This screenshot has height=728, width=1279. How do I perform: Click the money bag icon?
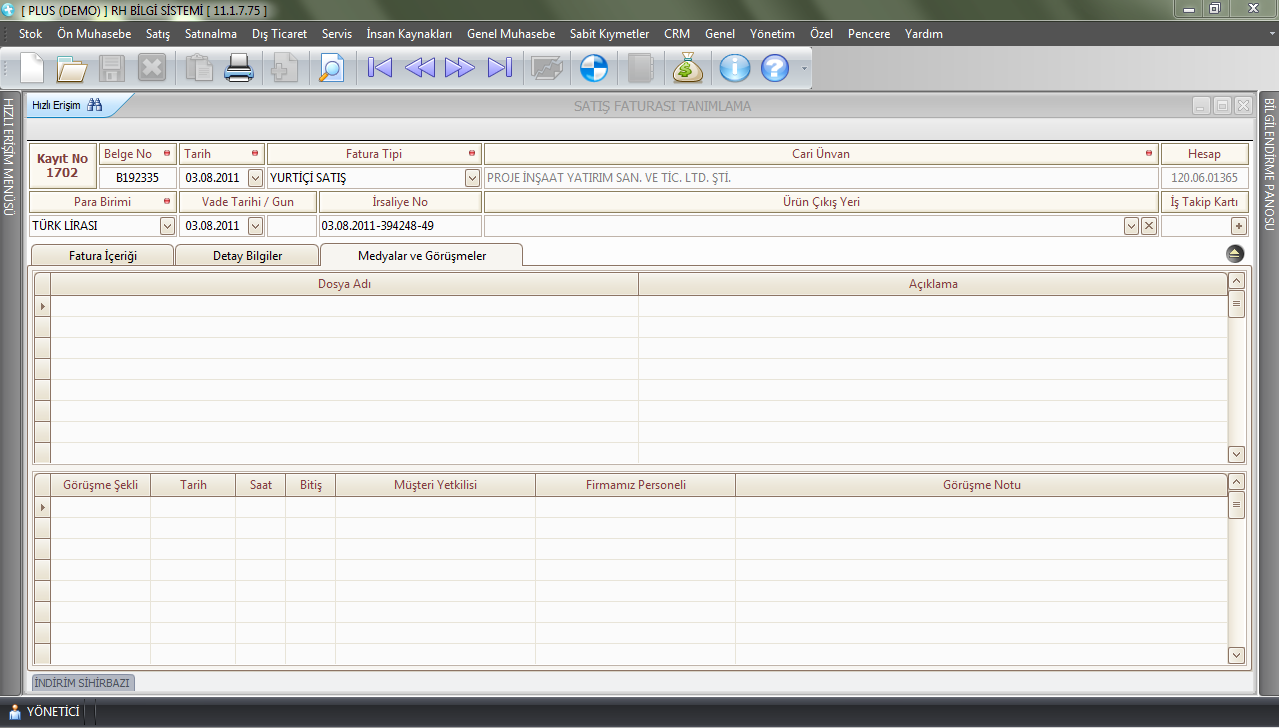pos(688,68)
